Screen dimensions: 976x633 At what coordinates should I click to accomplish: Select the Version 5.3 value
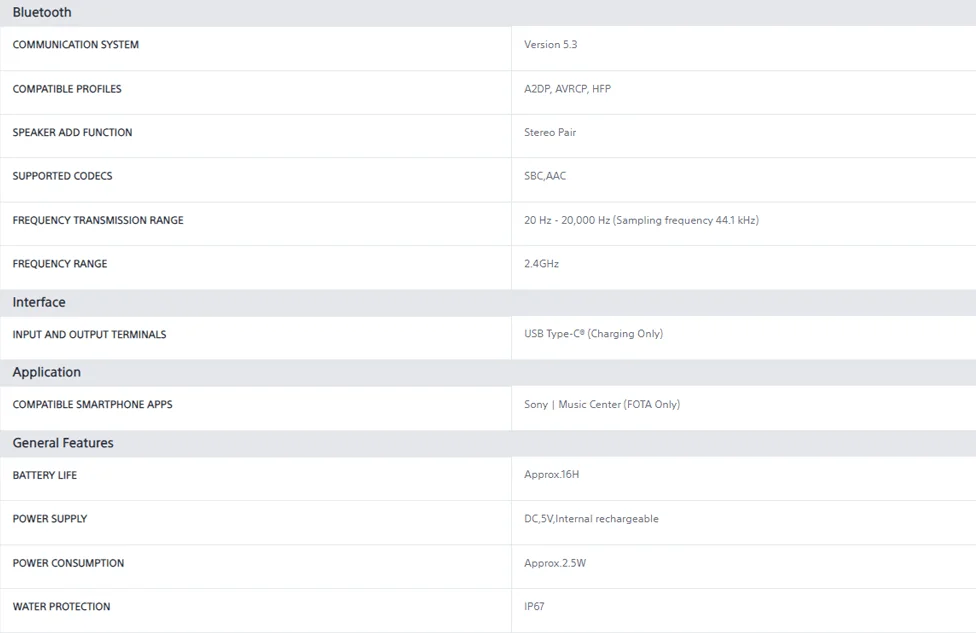(x=550, y=45)
